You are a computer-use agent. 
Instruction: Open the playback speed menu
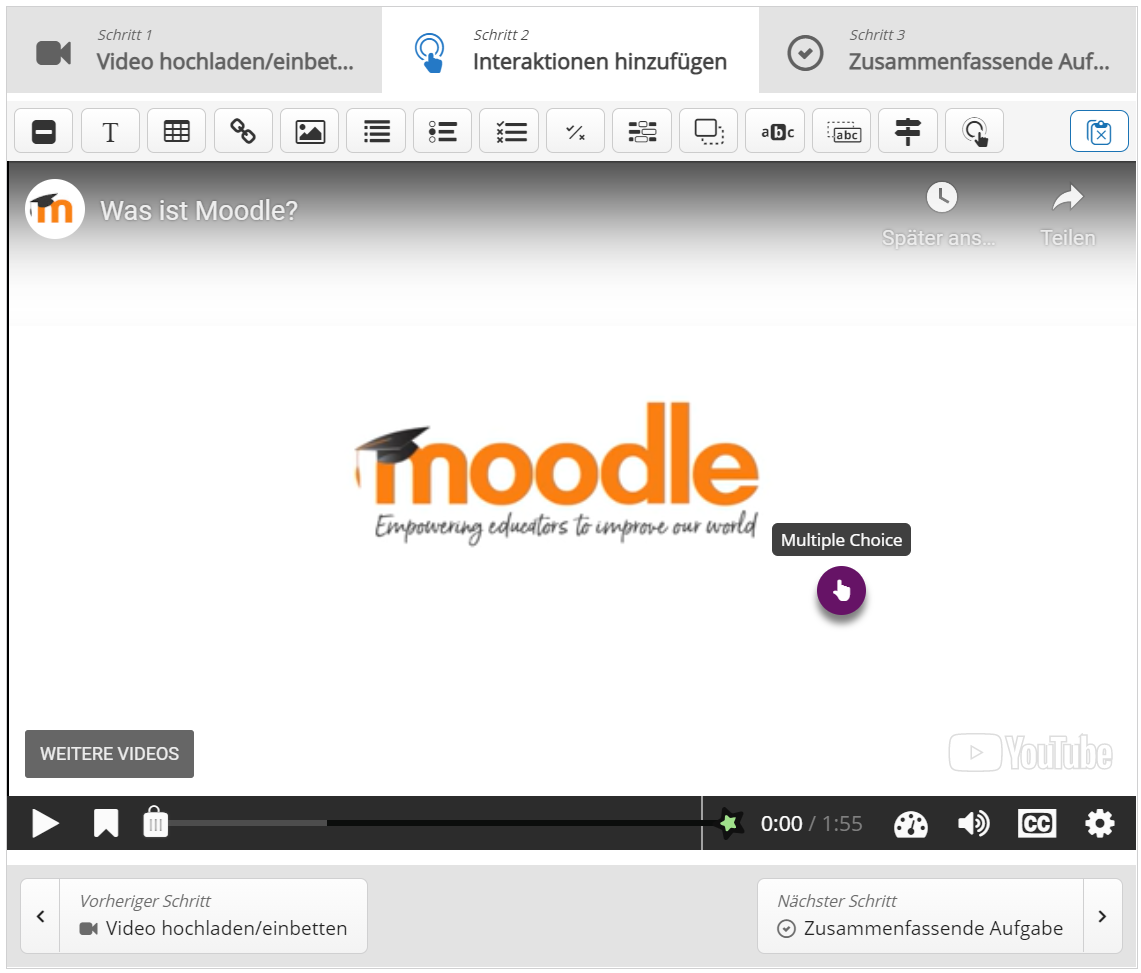[910, 824]
